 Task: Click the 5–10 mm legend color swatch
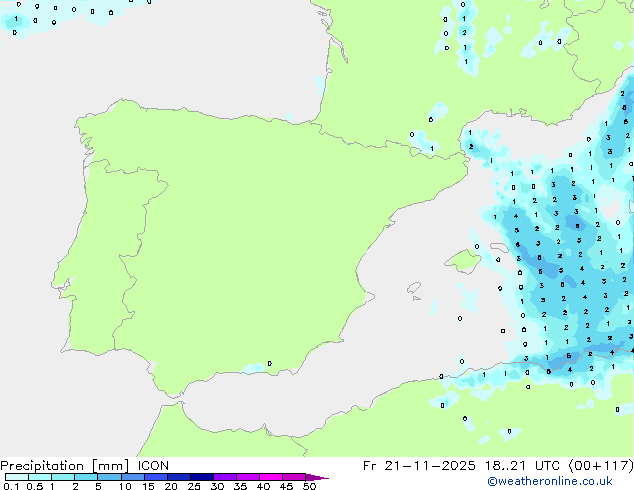click(109, 477)
